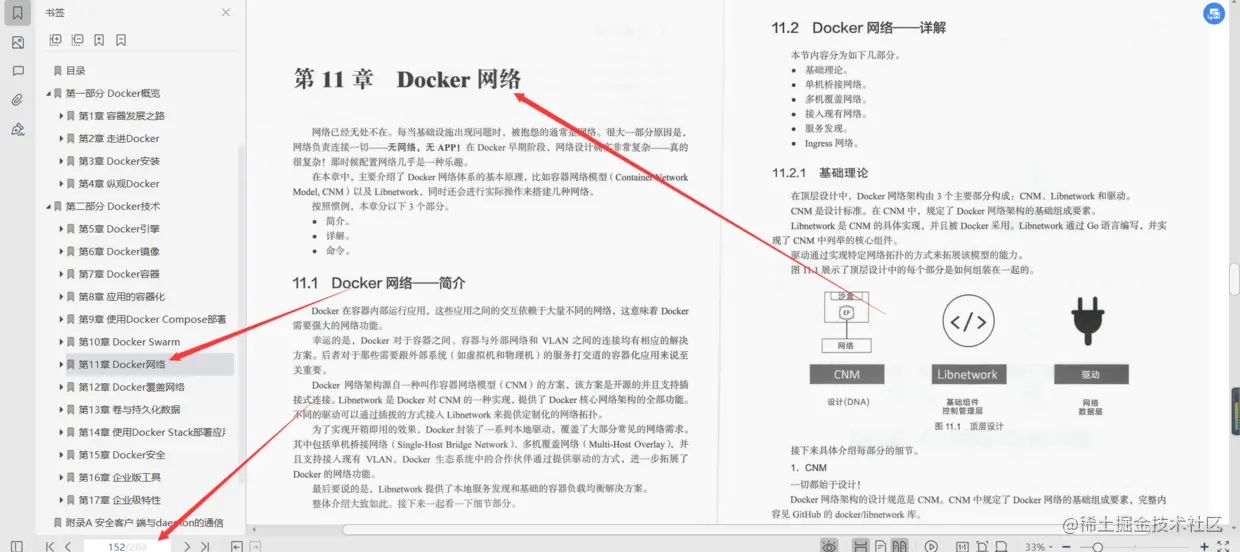The height and width of the screenshot is (552, 1240).
Task: Collapse 第二部分 Docker技术 section
Action: pyautogui.click(x=48, y=206)
